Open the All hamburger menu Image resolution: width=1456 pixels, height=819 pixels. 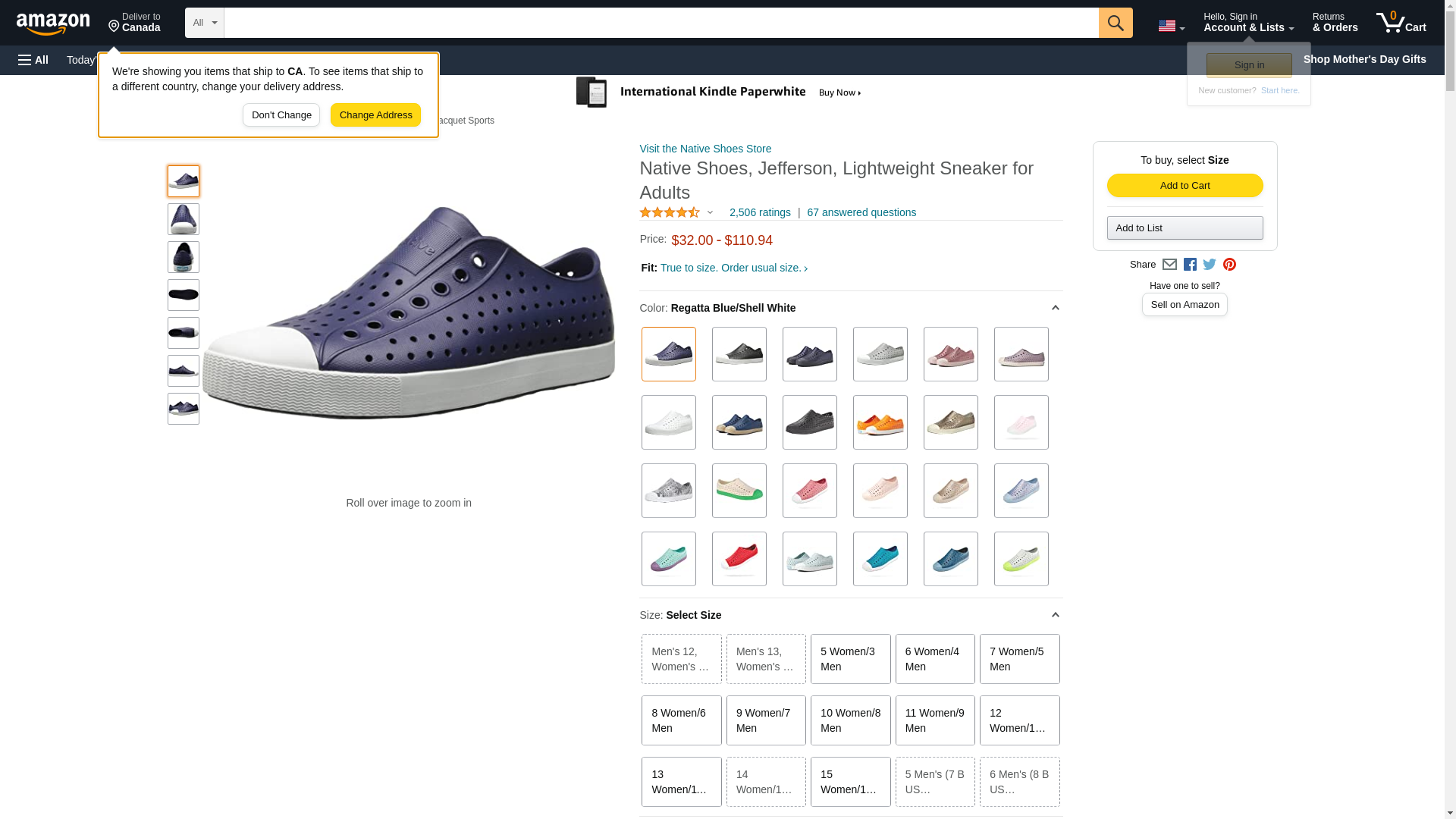(x=33, y=60)
